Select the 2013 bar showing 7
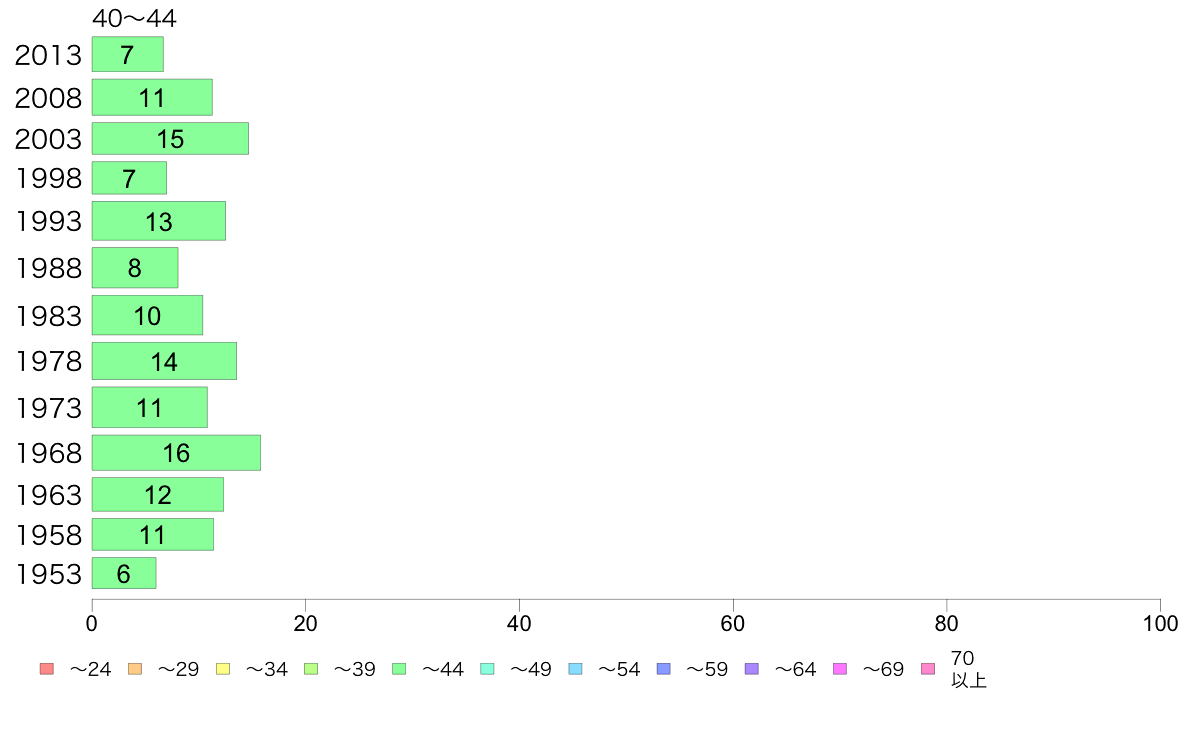Viewport: 1188px width, 736px height. 127,54
